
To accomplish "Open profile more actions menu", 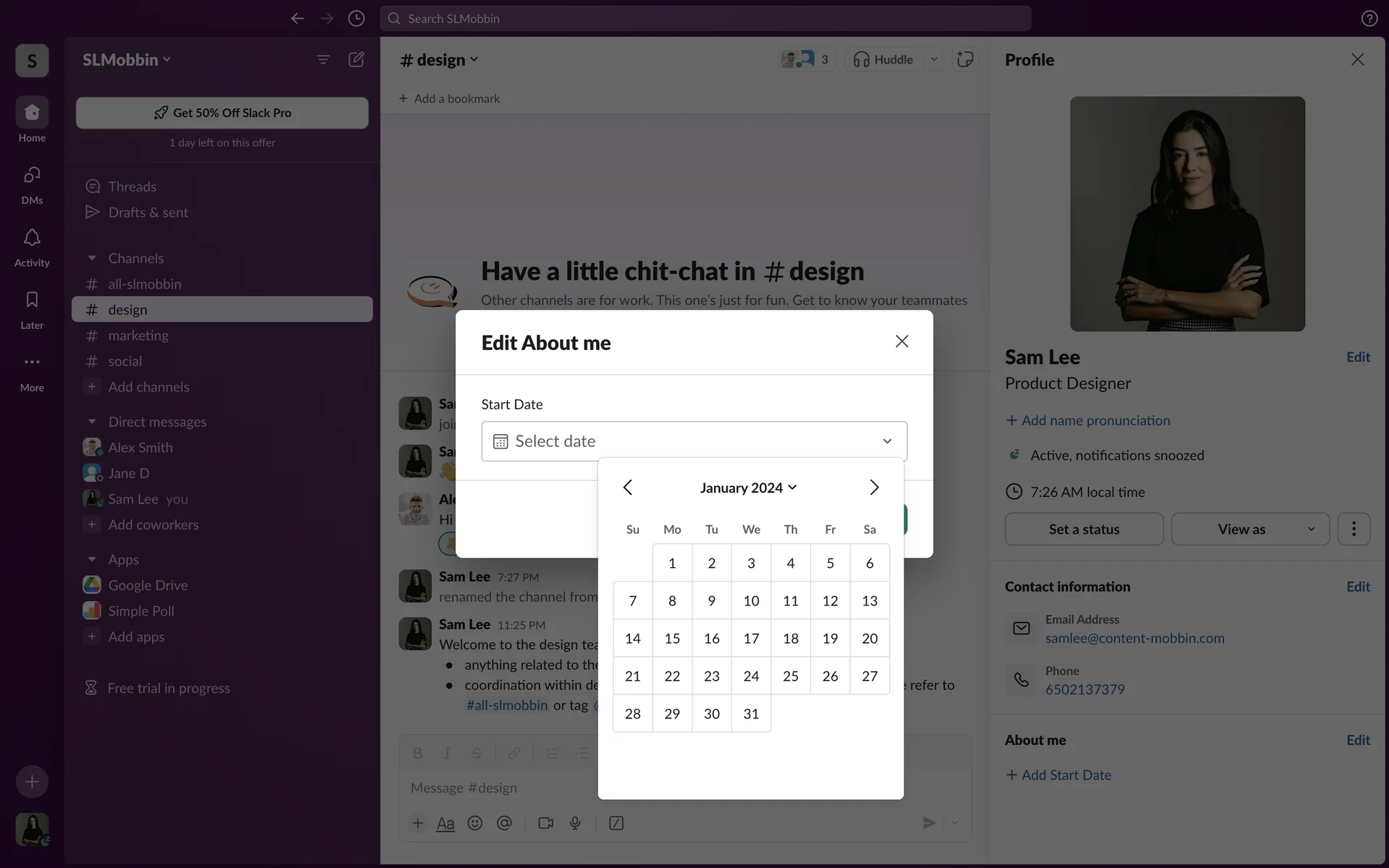I will (1354, 529).
